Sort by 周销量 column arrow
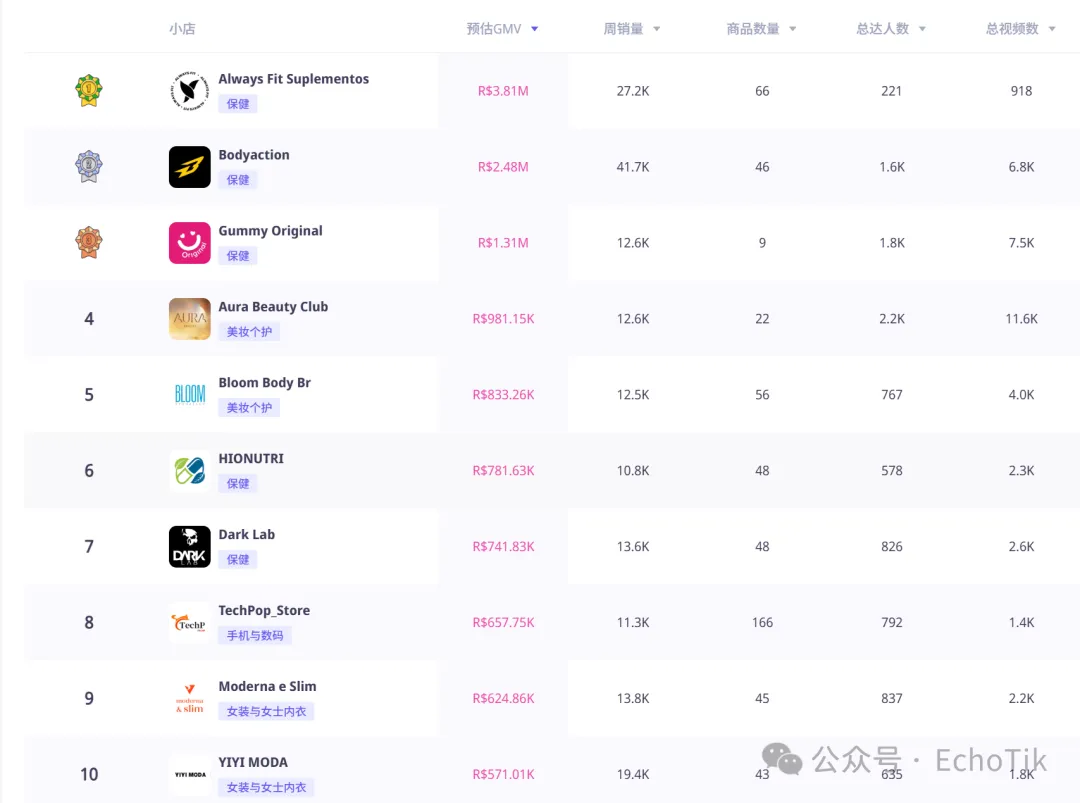This screenshot has width=1080, height=803. click(x=657, y=29)
